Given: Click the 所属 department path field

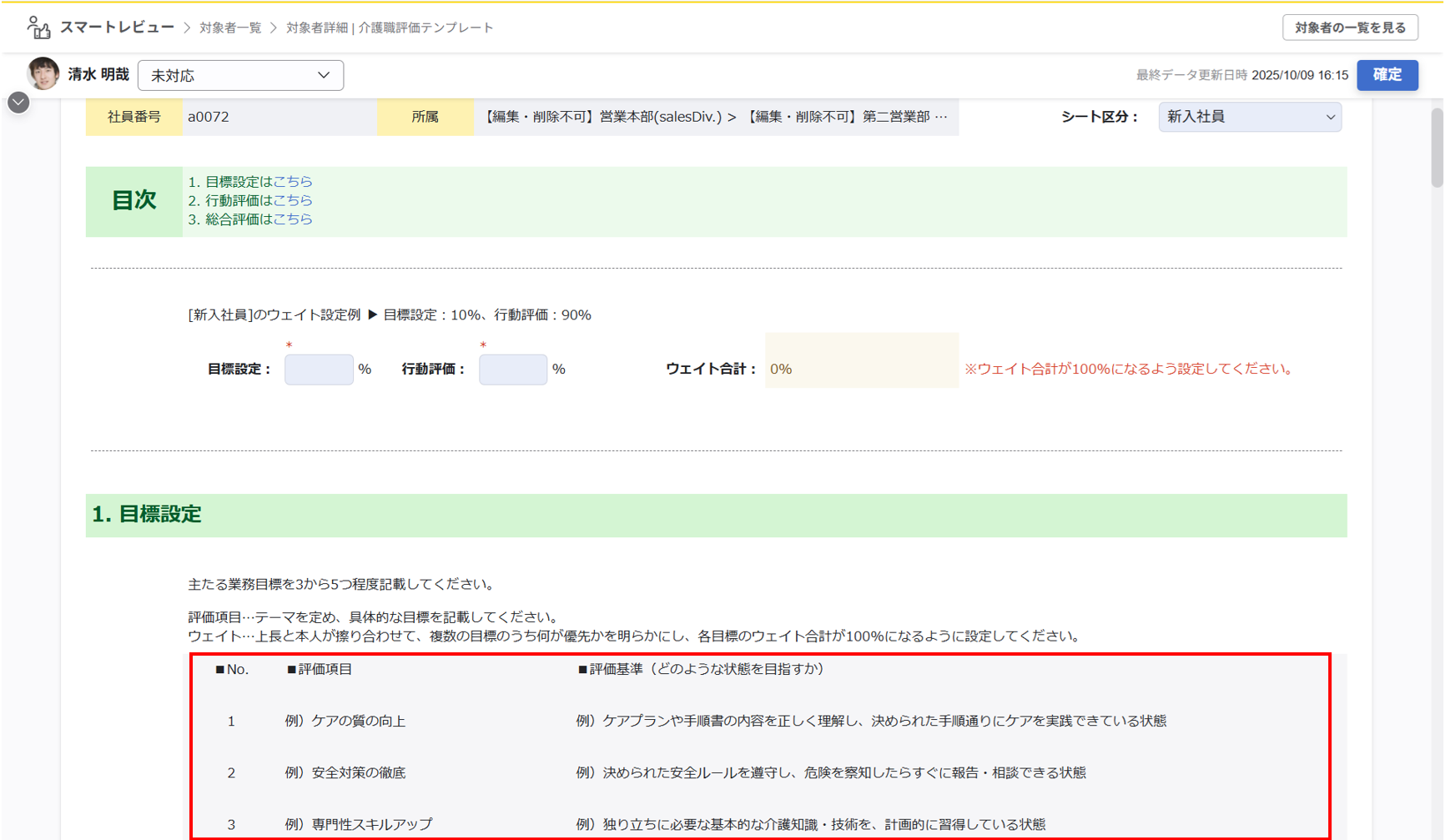Looking at the screenshot, I should click(x=715, y=117).
